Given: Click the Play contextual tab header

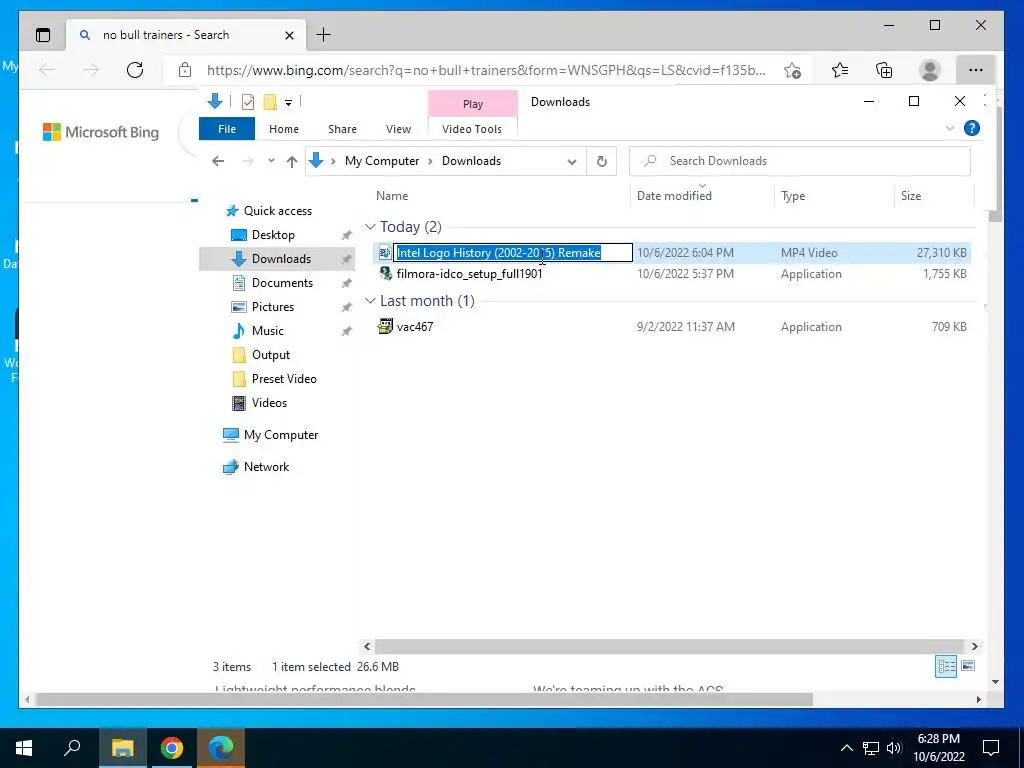Looking at the screenshot, I should tap(473, 104).
